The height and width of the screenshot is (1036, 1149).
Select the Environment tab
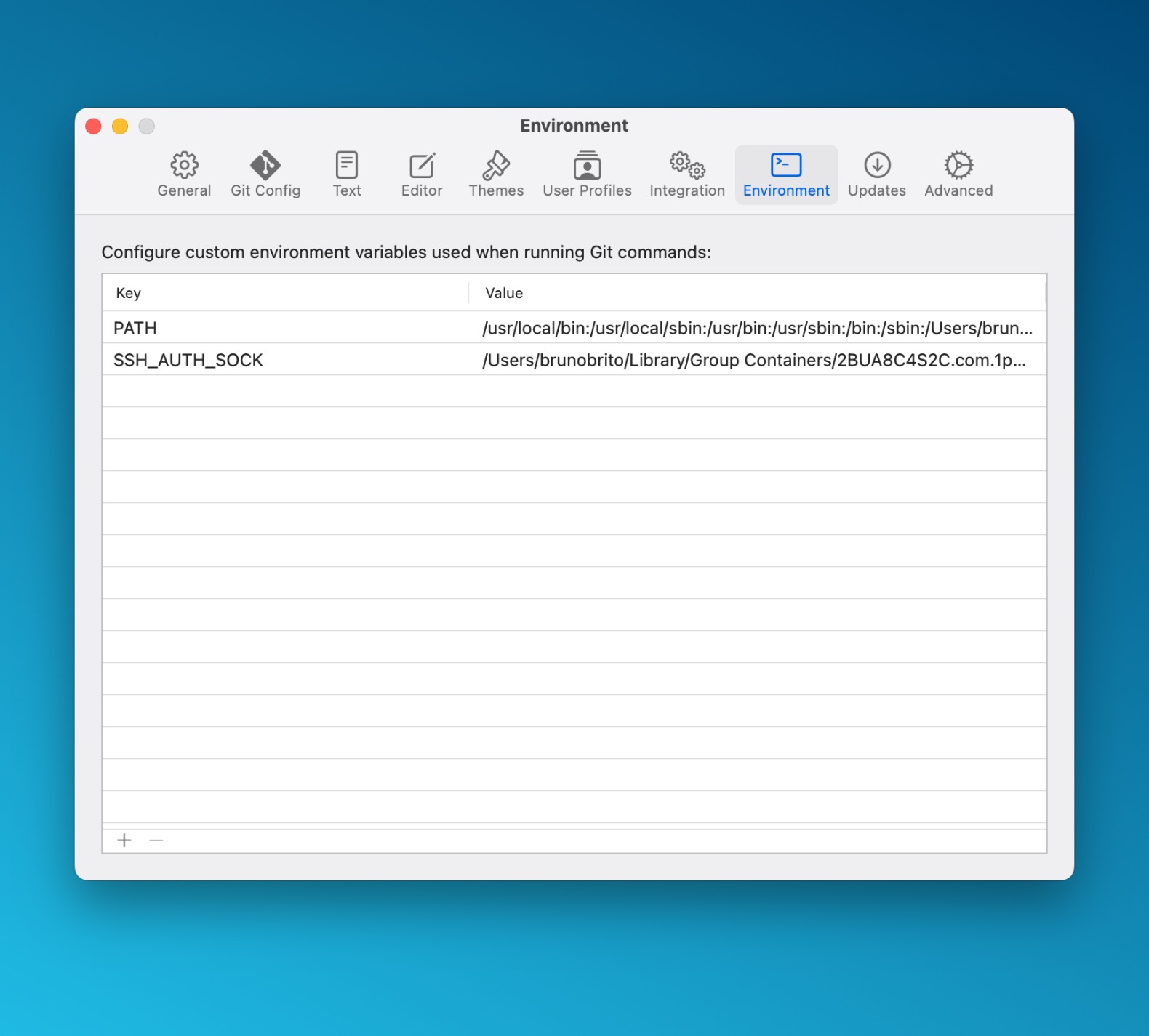pos(786,174)
